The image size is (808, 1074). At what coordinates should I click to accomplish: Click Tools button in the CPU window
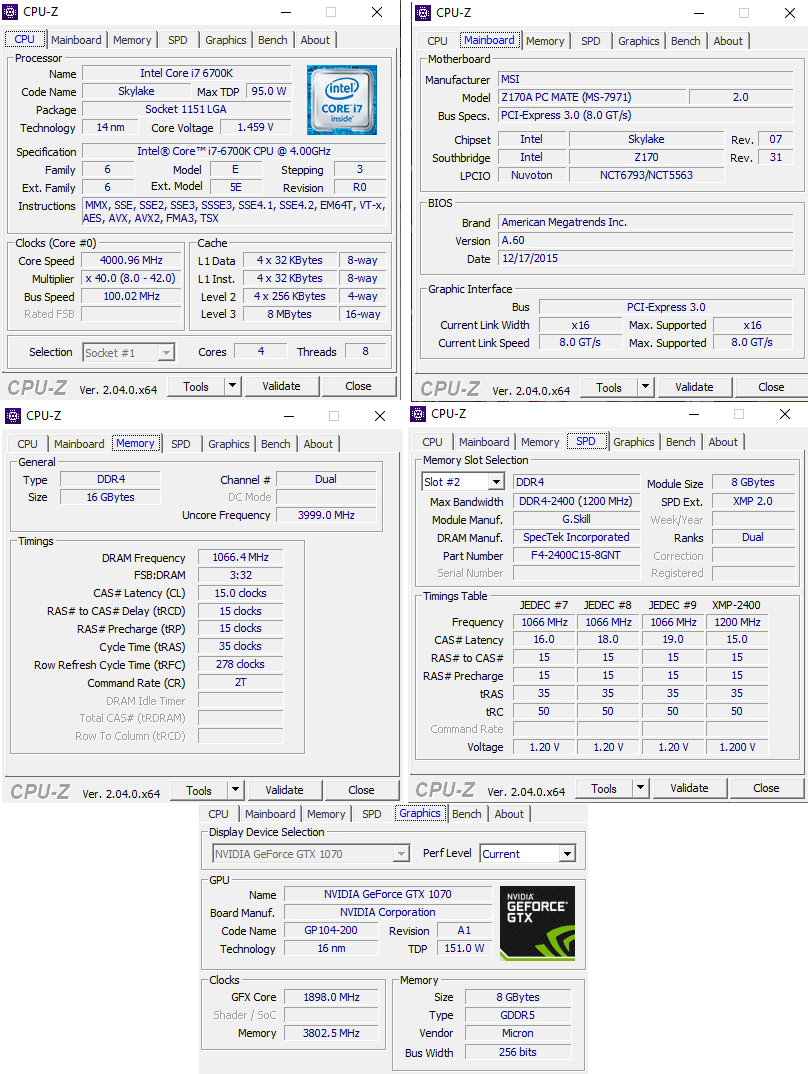(x=196, y=386)
